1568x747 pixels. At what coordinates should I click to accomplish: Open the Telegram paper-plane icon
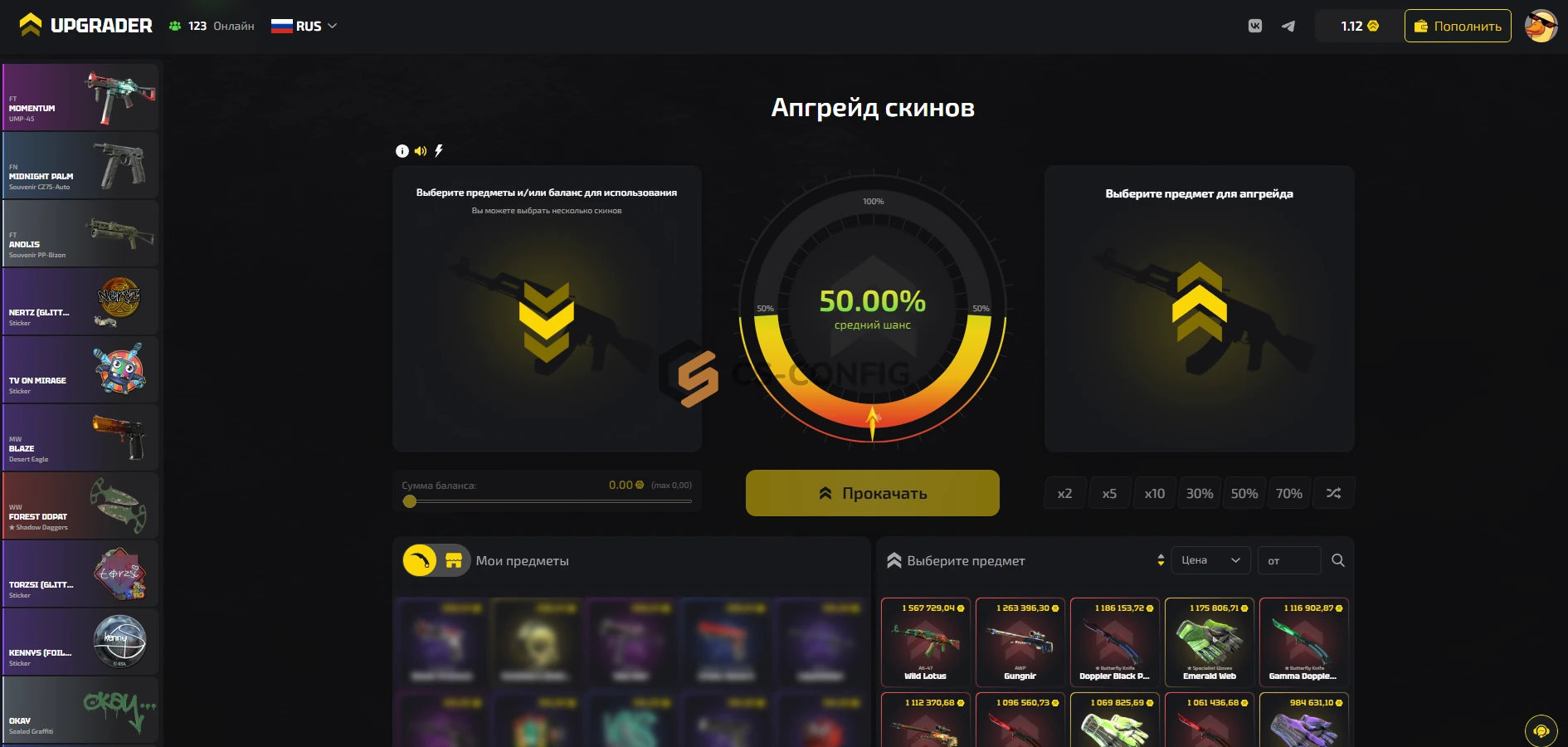coord(1288,26)
